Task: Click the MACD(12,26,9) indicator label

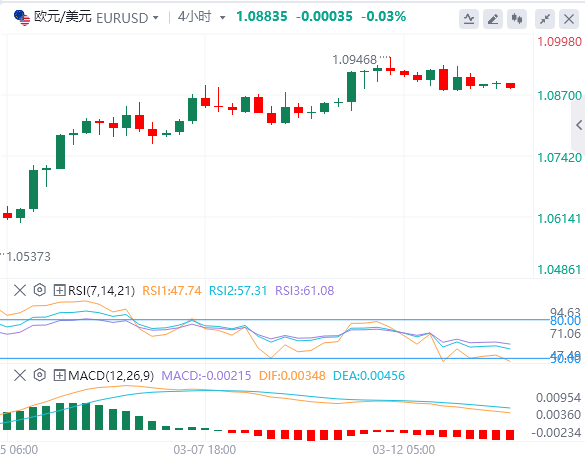Action: [x=111, y=376]
